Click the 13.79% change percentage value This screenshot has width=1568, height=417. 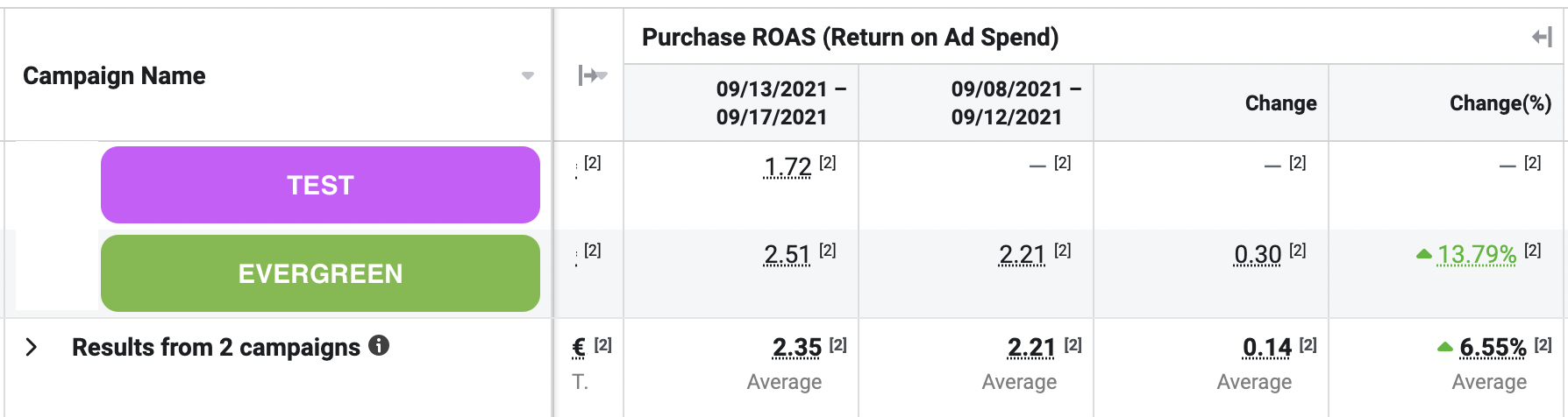coord(1477,255)
